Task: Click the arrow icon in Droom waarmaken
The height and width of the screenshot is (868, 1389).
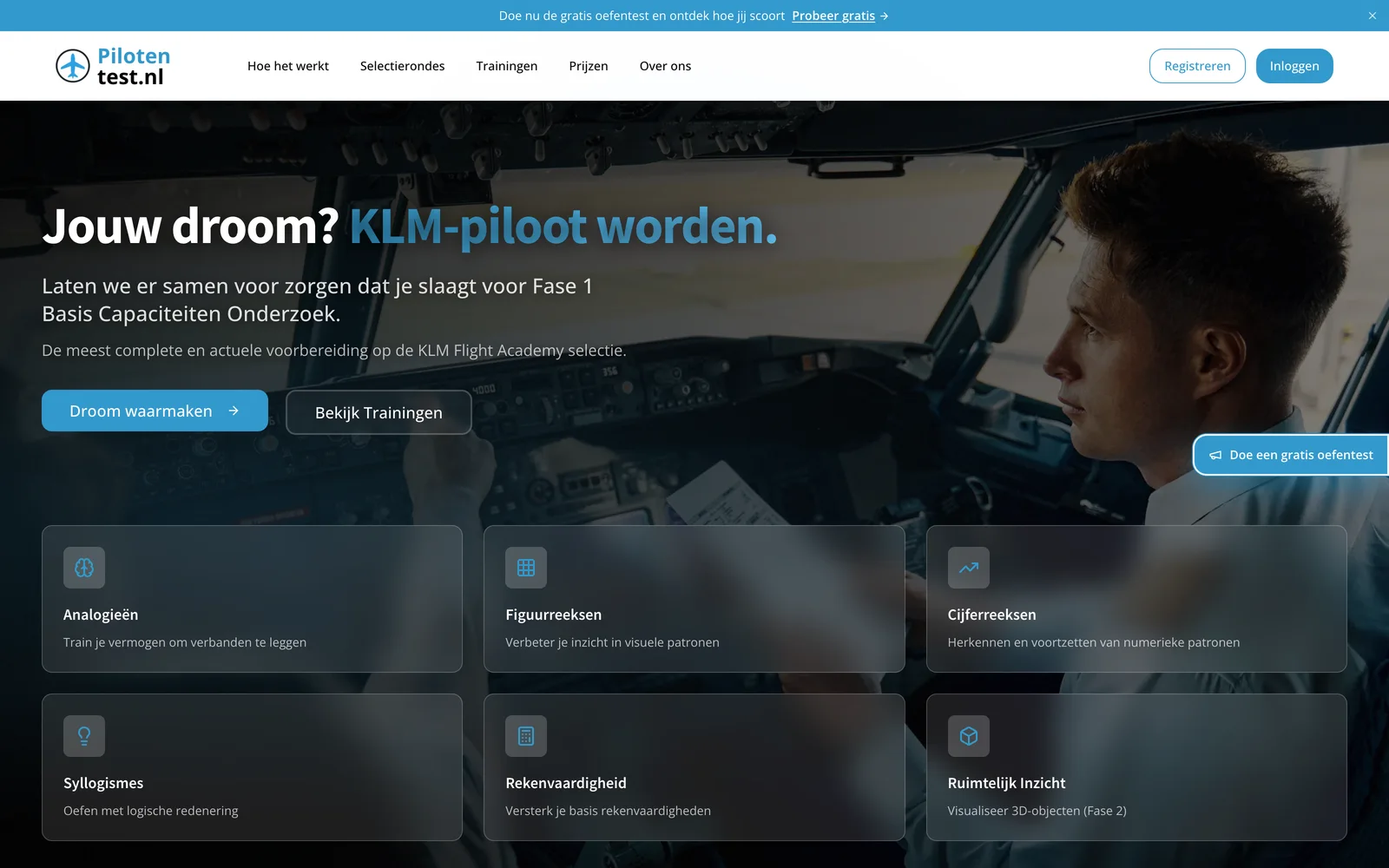Action: (x=234, y=411)
